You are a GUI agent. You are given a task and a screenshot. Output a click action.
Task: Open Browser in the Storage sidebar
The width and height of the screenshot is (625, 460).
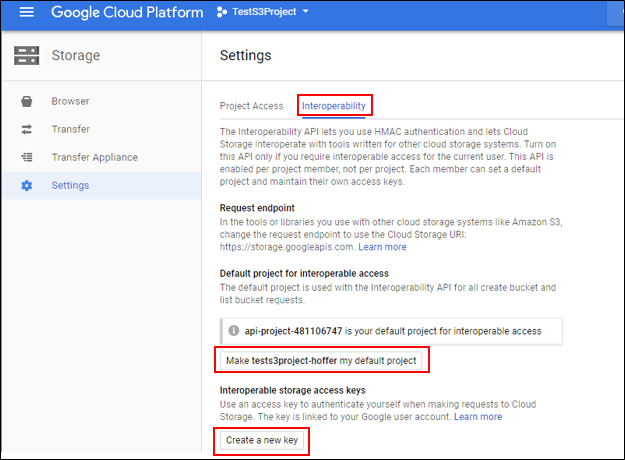(x=70, y=101)
